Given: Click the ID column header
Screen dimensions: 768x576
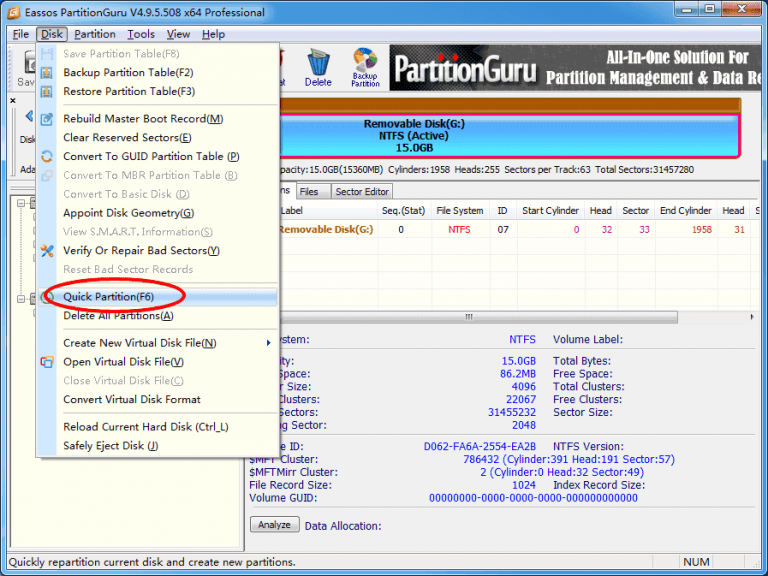Looking at the screenshot, I should [503, 211].
